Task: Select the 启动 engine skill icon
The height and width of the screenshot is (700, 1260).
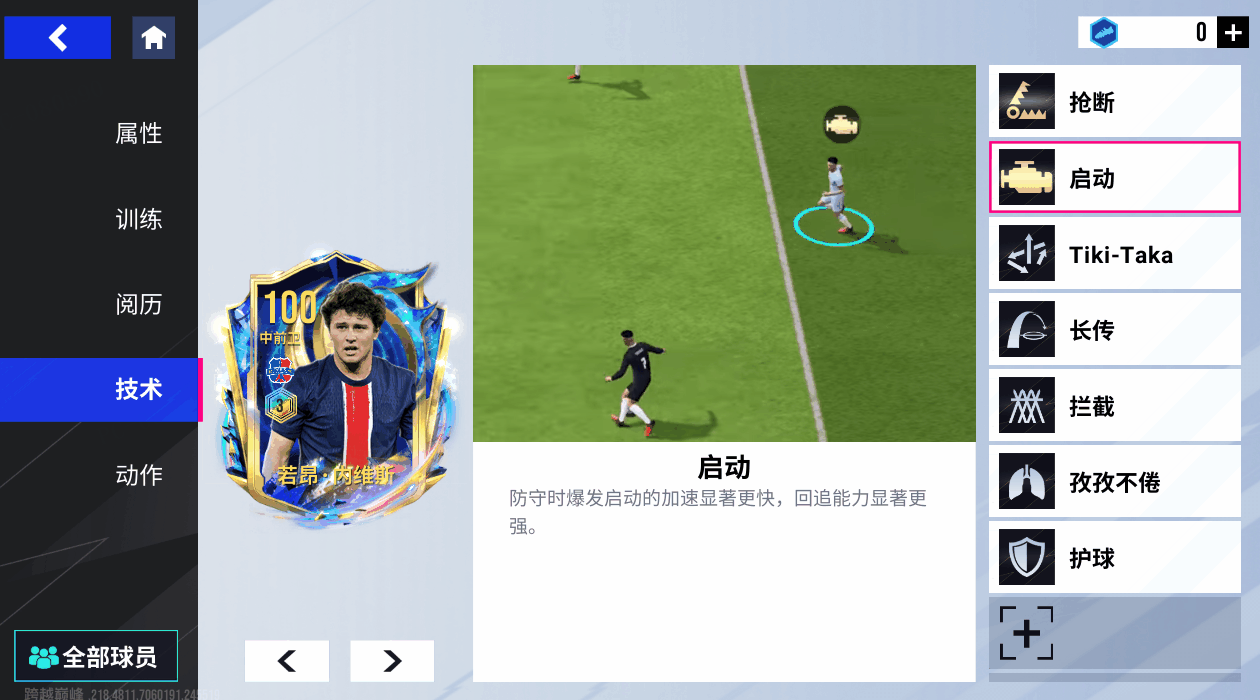Action: point(1027,177)
